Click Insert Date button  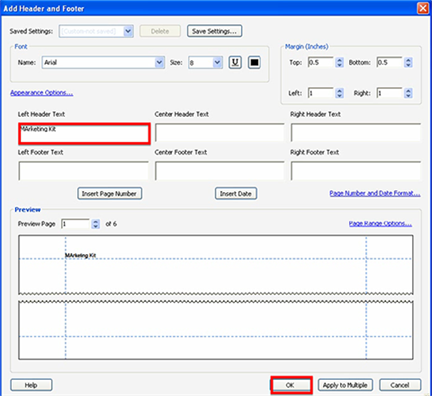tap(236, 194)
